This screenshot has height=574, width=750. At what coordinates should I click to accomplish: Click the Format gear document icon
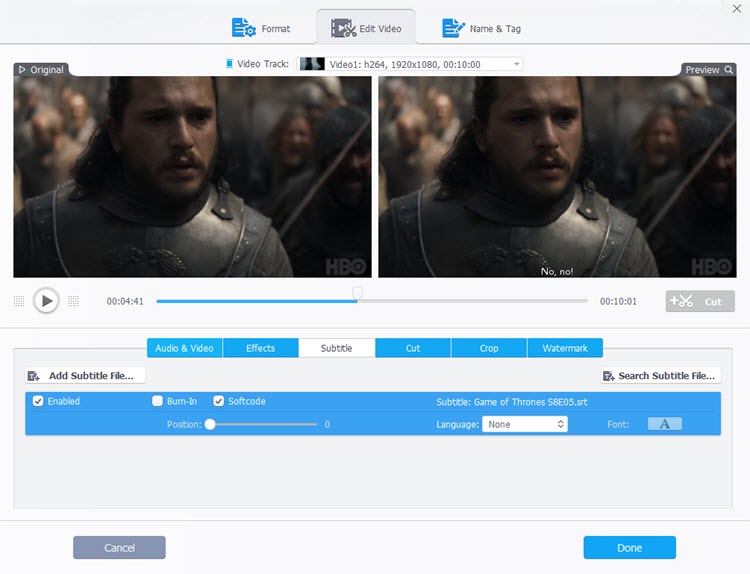243,28
